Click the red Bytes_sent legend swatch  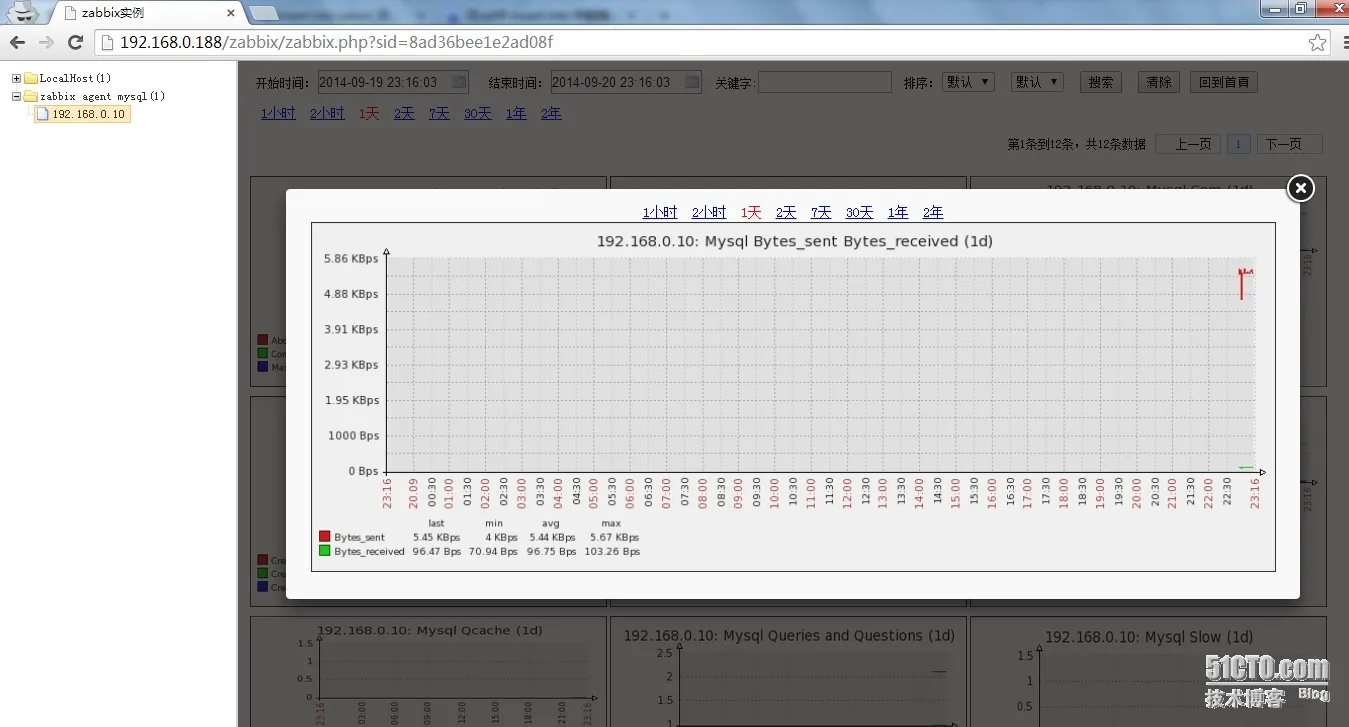pos(324,537)
